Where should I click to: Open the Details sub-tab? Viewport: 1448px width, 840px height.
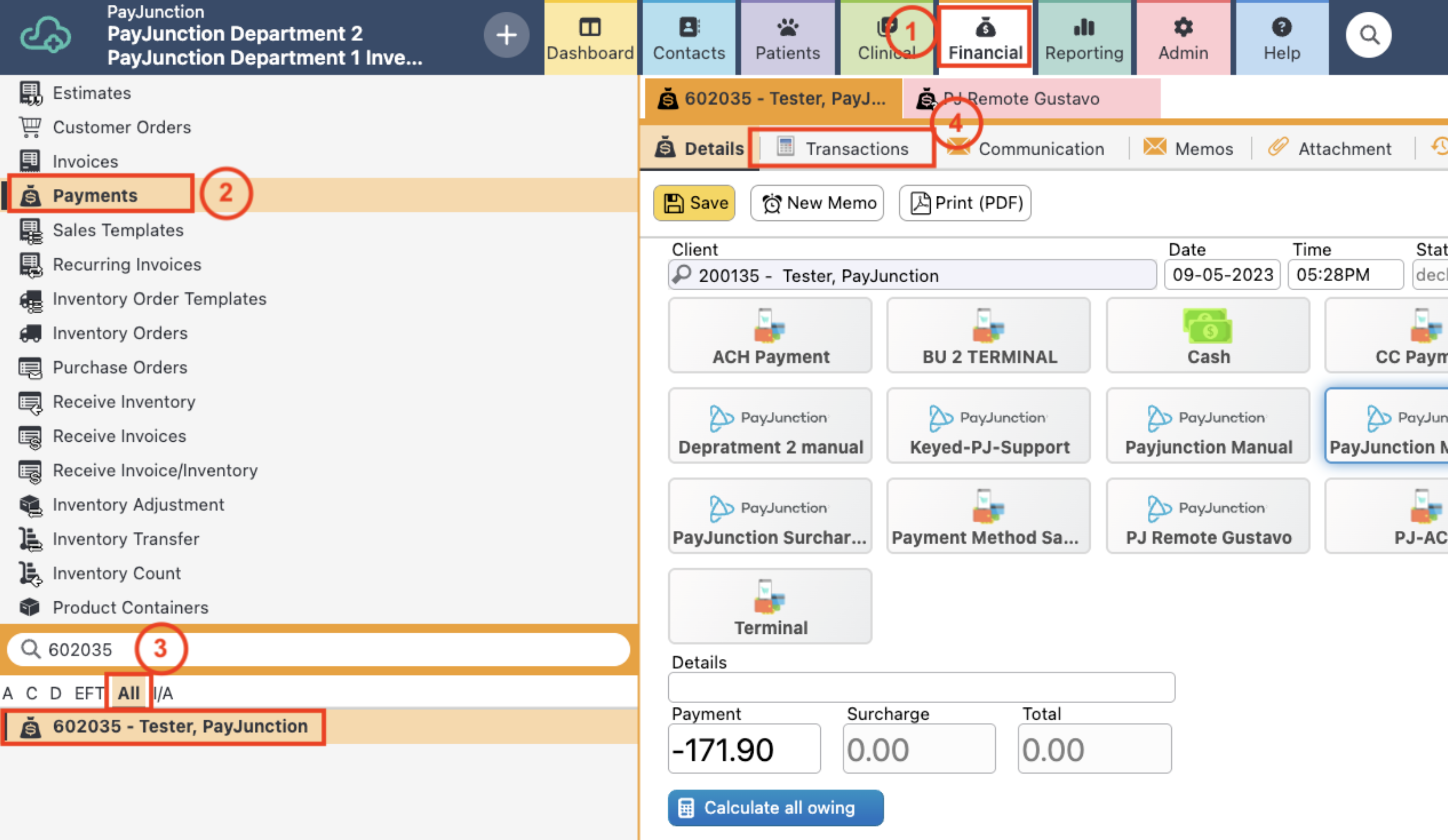click(699, 149)
